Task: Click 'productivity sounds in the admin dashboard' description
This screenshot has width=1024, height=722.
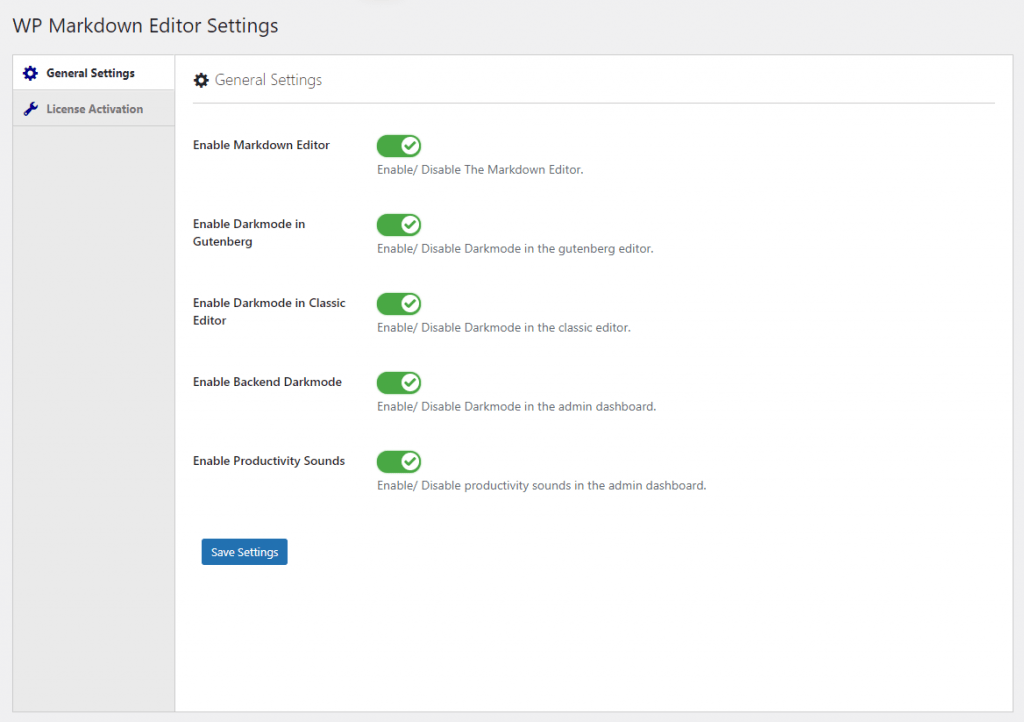Action: [x=541, y=486]
